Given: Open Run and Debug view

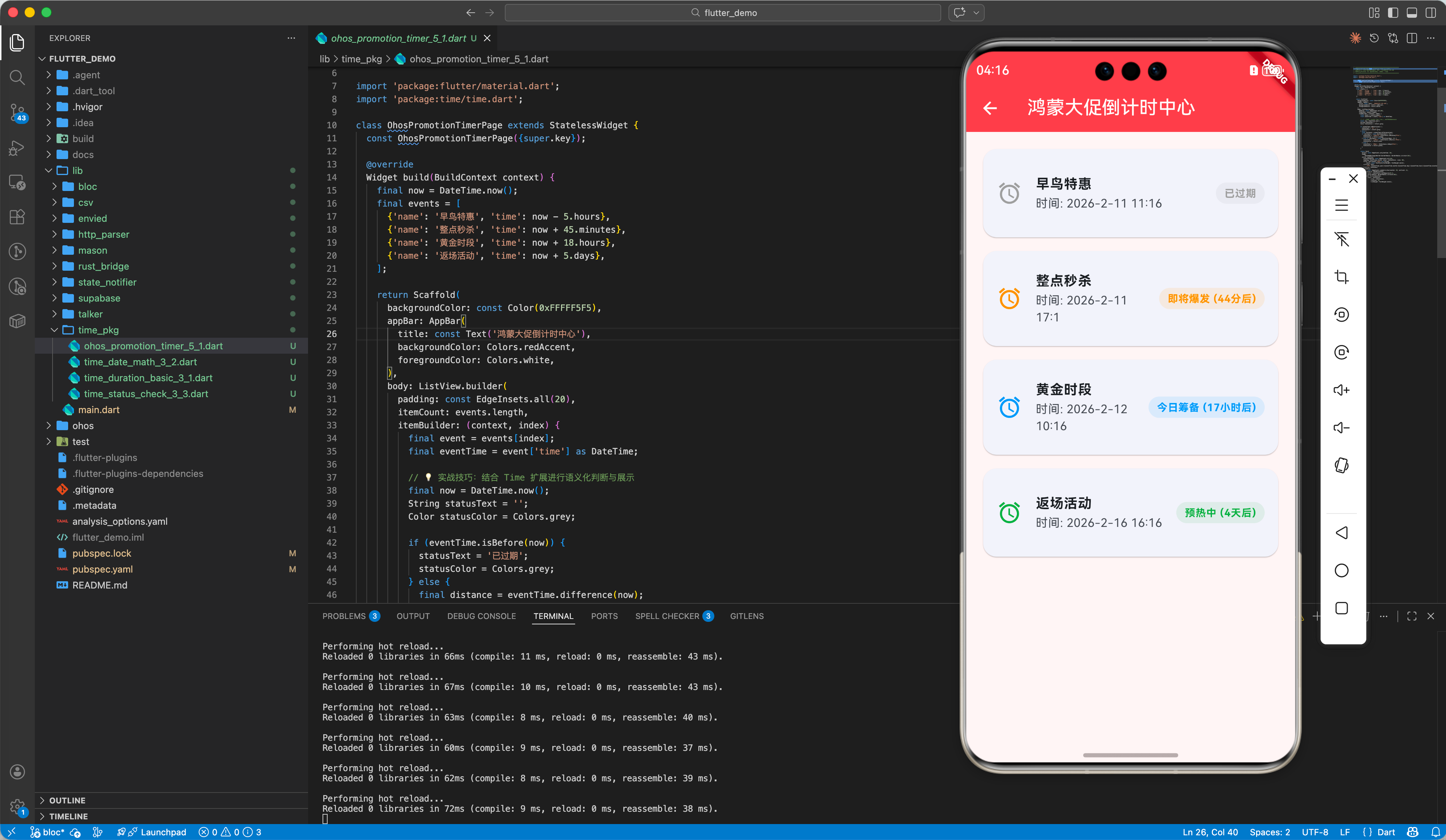Looking at the screenshot, I should click(x=17, y=148).
